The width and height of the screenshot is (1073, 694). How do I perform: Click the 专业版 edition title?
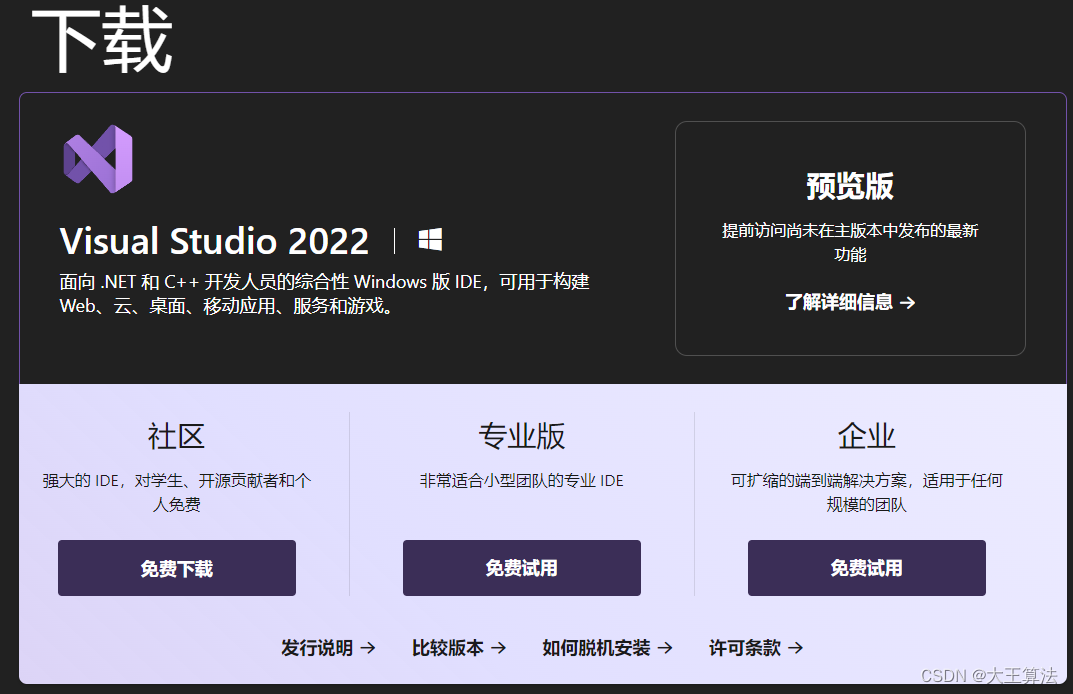(x=521, y=436)
